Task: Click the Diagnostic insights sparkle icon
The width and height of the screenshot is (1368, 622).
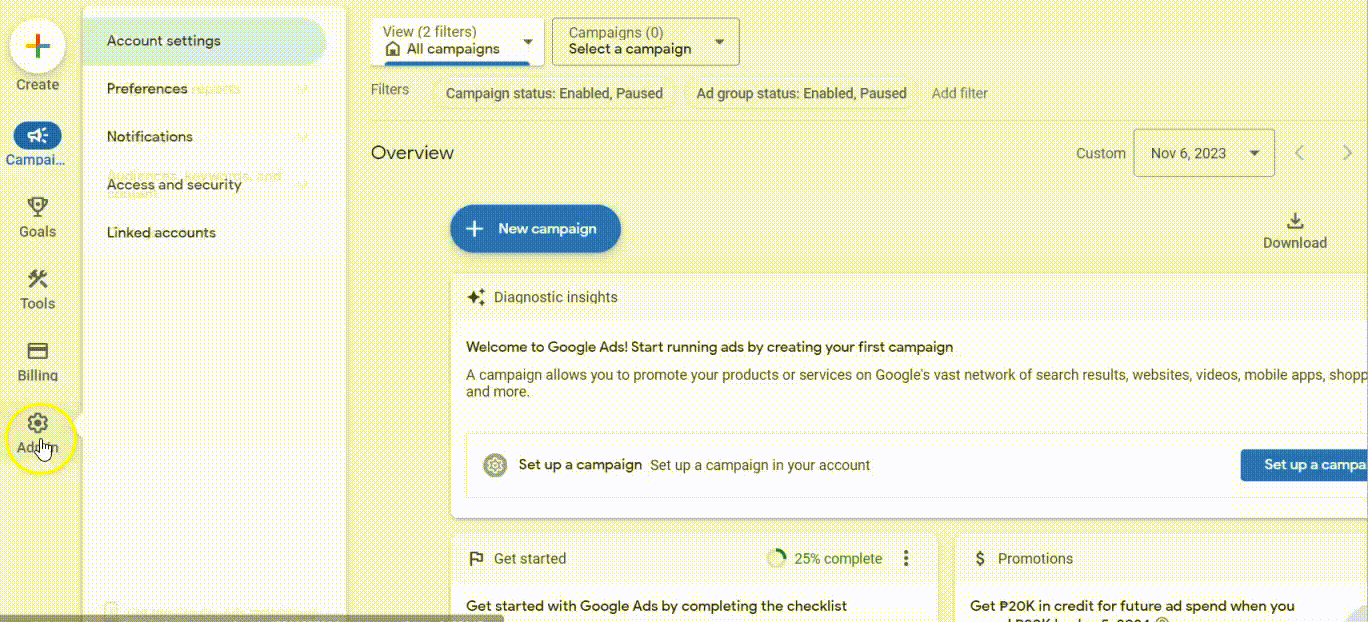Action: point(476,297)
